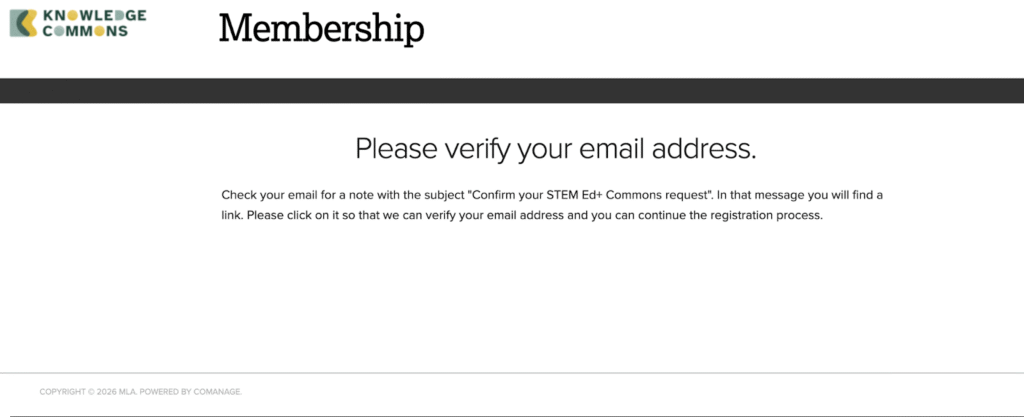Click the KNOWLEDGE word in the logo
Viewport: 1024px width, 417px height.
pos(95,15)
